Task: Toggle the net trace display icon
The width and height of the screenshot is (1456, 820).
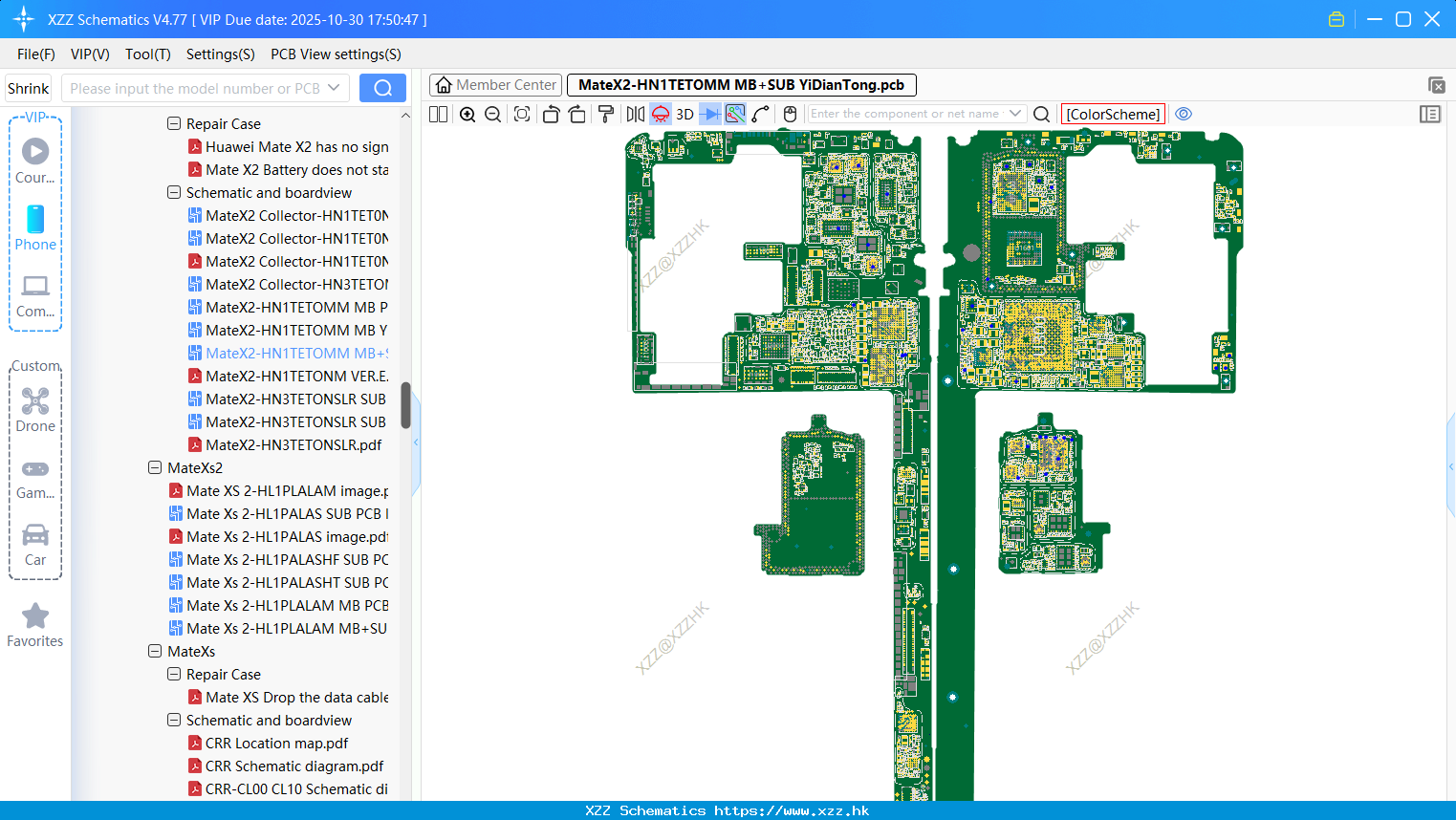Action: pyautogui.click(x=735, y=114)
